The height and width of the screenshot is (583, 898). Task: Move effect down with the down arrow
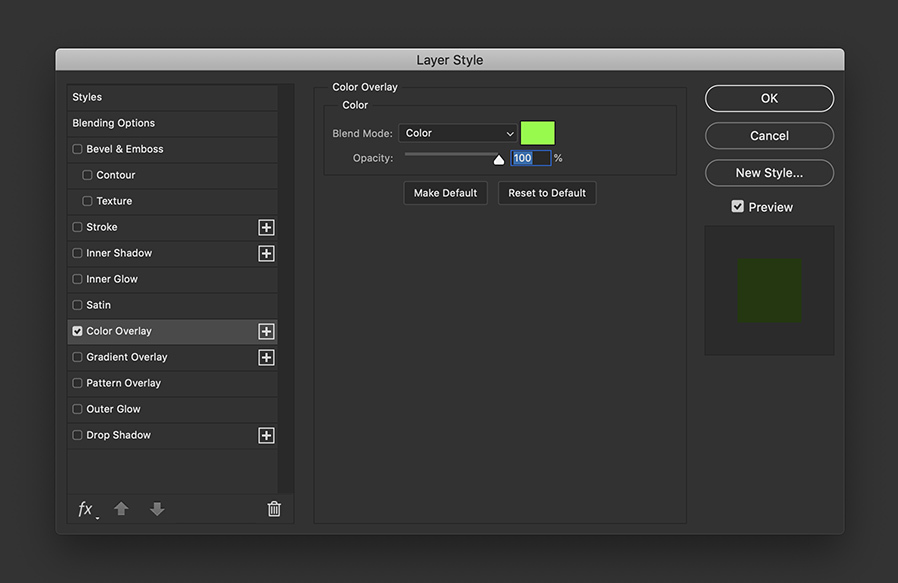157,509
